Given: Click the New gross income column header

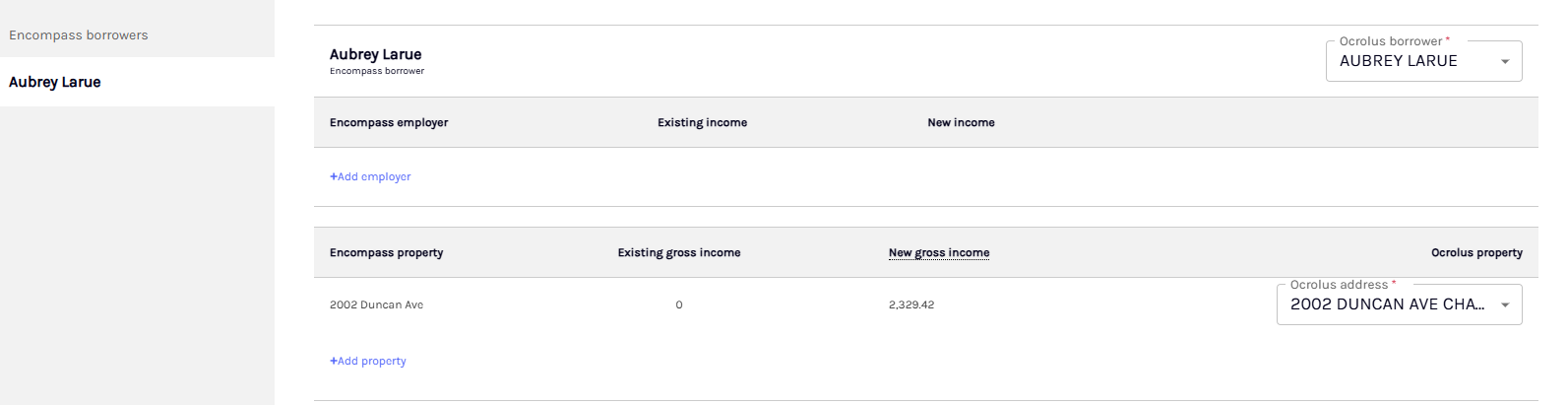Looking at the screenshot, I should 939,252.
